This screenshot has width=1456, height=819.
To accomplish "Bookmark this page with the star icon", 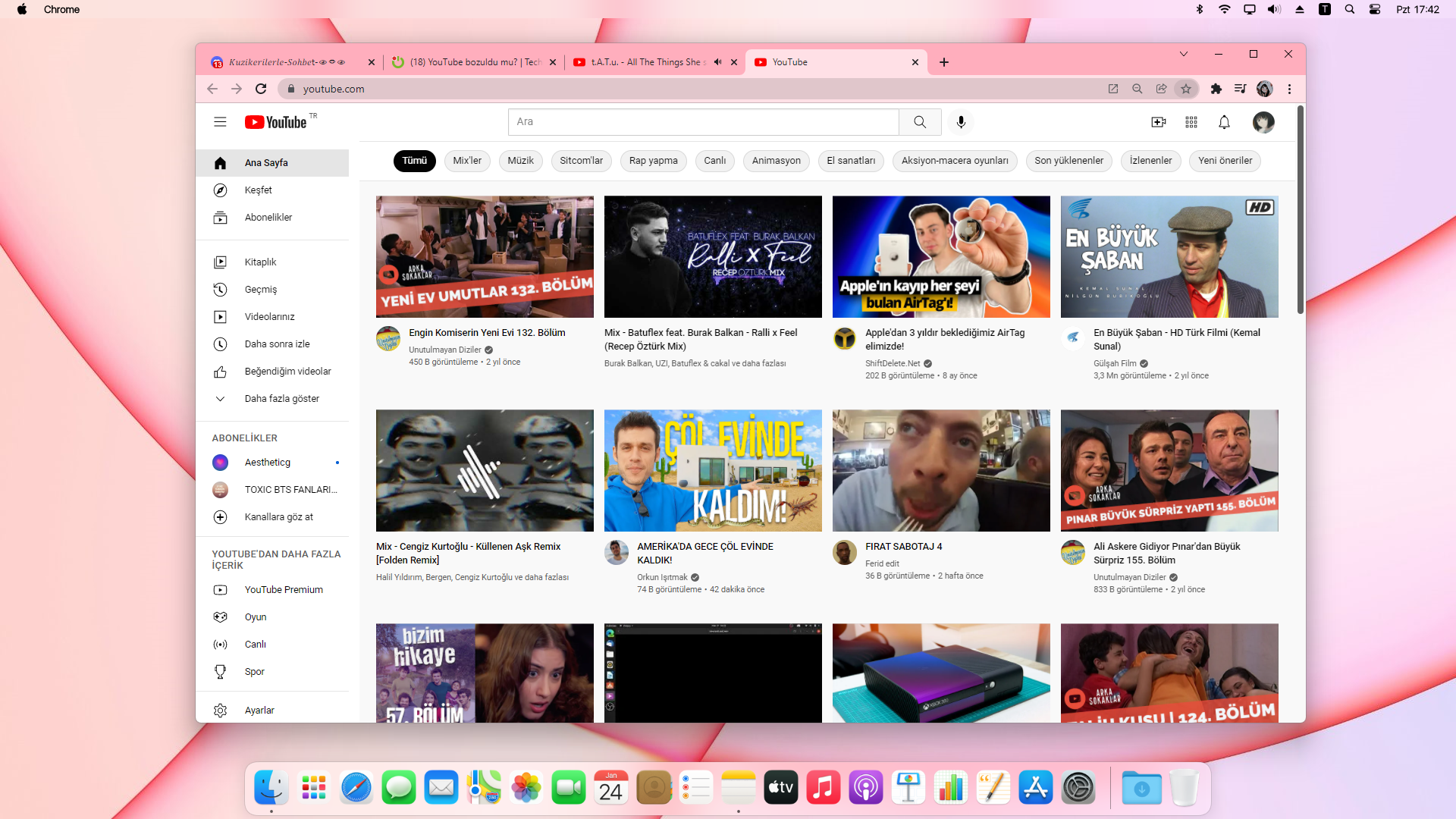I will tap(1186, 89).
